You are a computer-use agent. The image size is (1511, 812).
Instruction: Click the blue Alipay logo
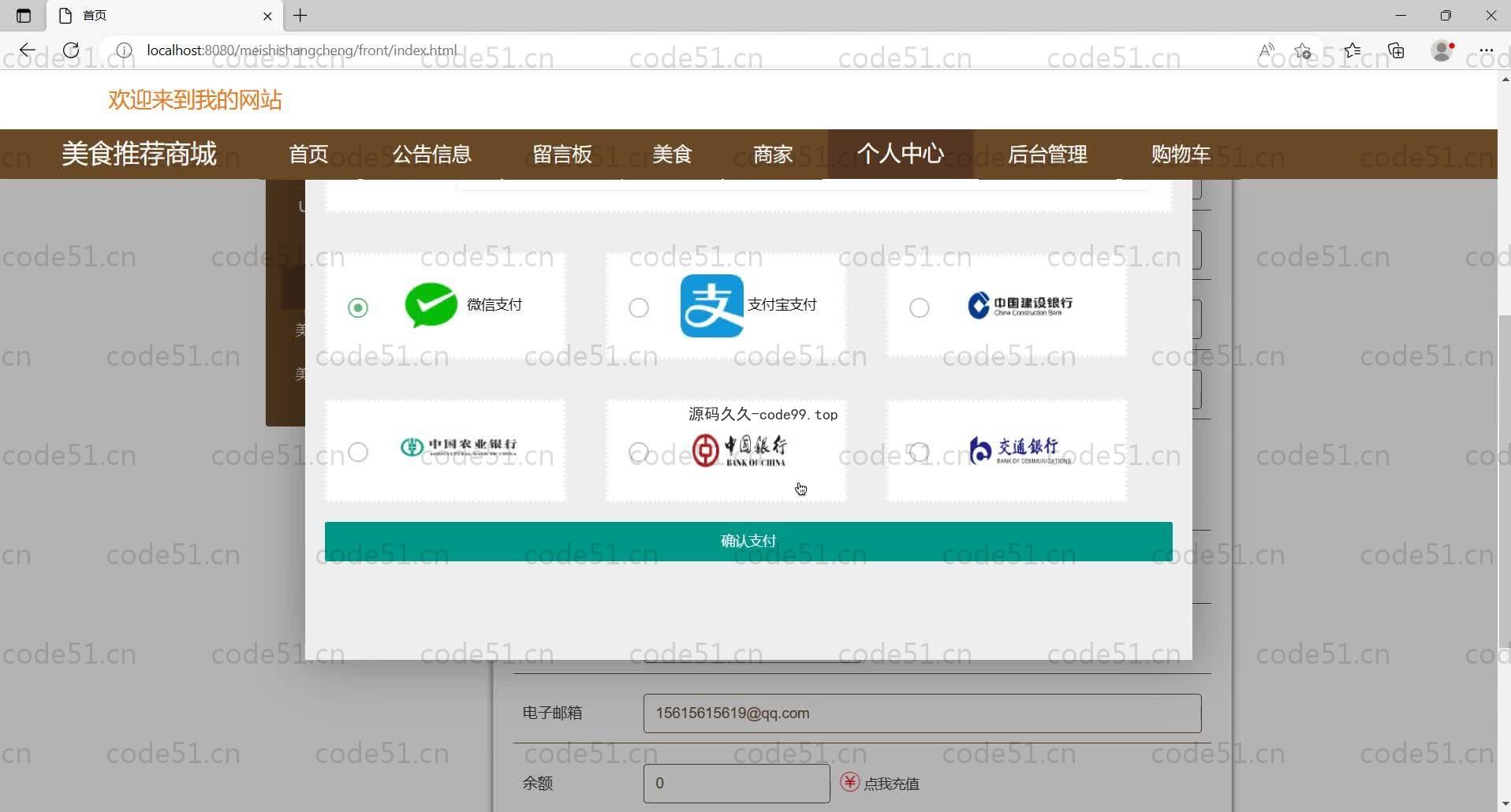pyautogui.click(x=711, y=306)
